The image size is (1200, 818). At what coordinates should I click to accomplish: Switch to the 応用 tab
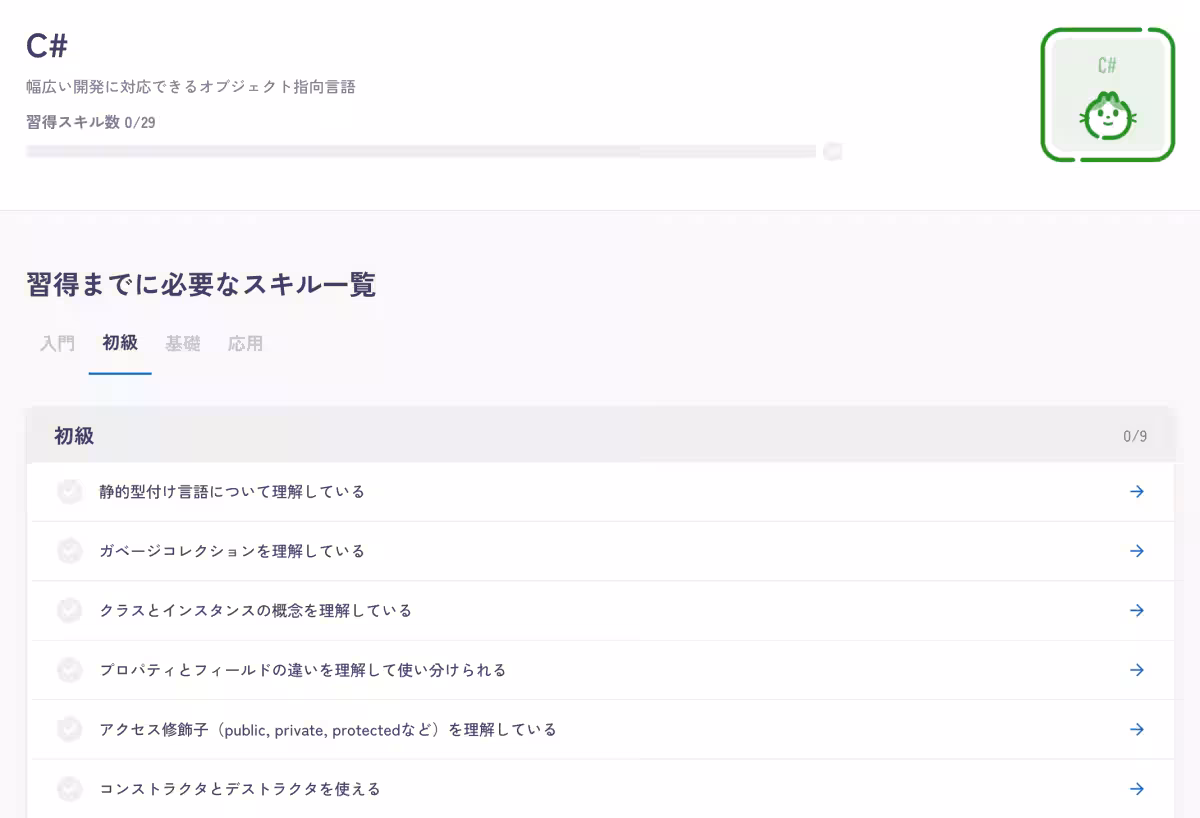(x=245, y=343)
